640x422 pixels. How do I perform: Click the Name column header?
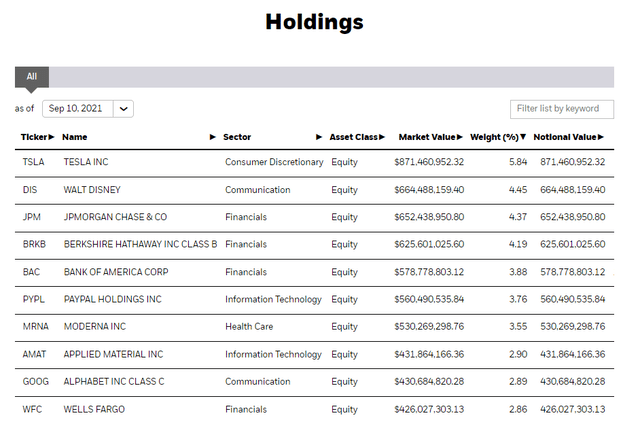(x=75, y=137)
